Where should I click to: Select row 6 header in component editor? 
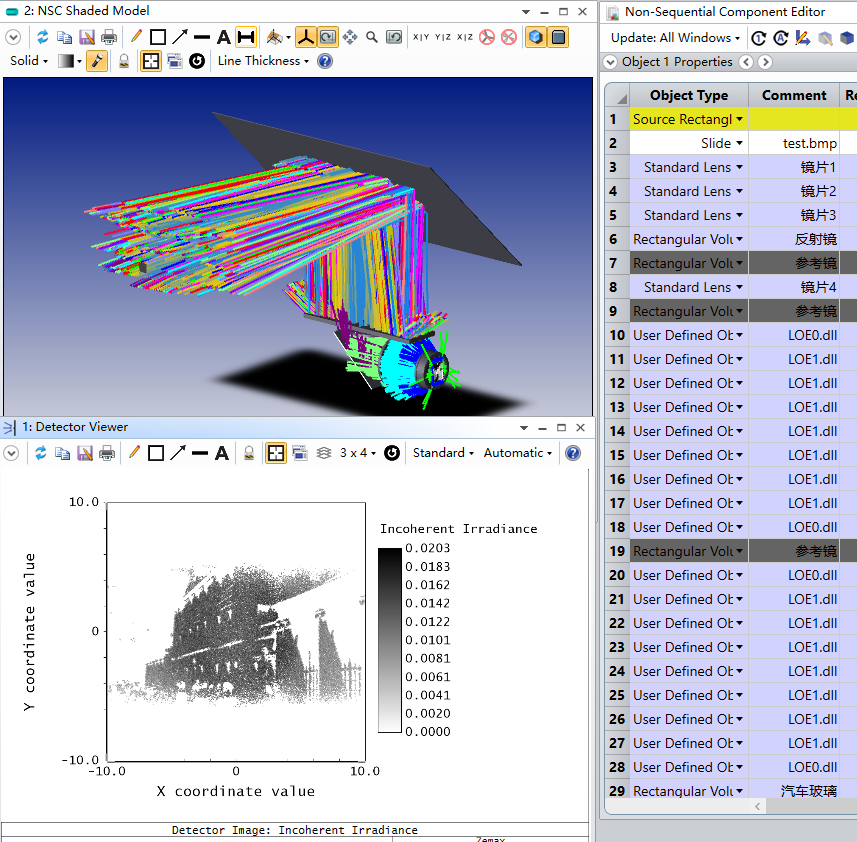617,239
